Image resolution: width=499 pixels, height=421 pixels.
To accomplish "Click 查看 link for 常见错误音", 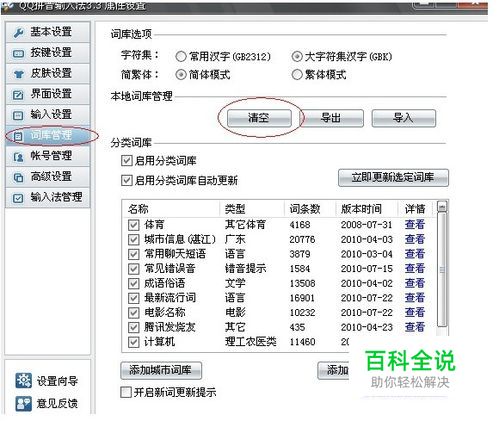I will pyautogui.click(x=415, y=269).
